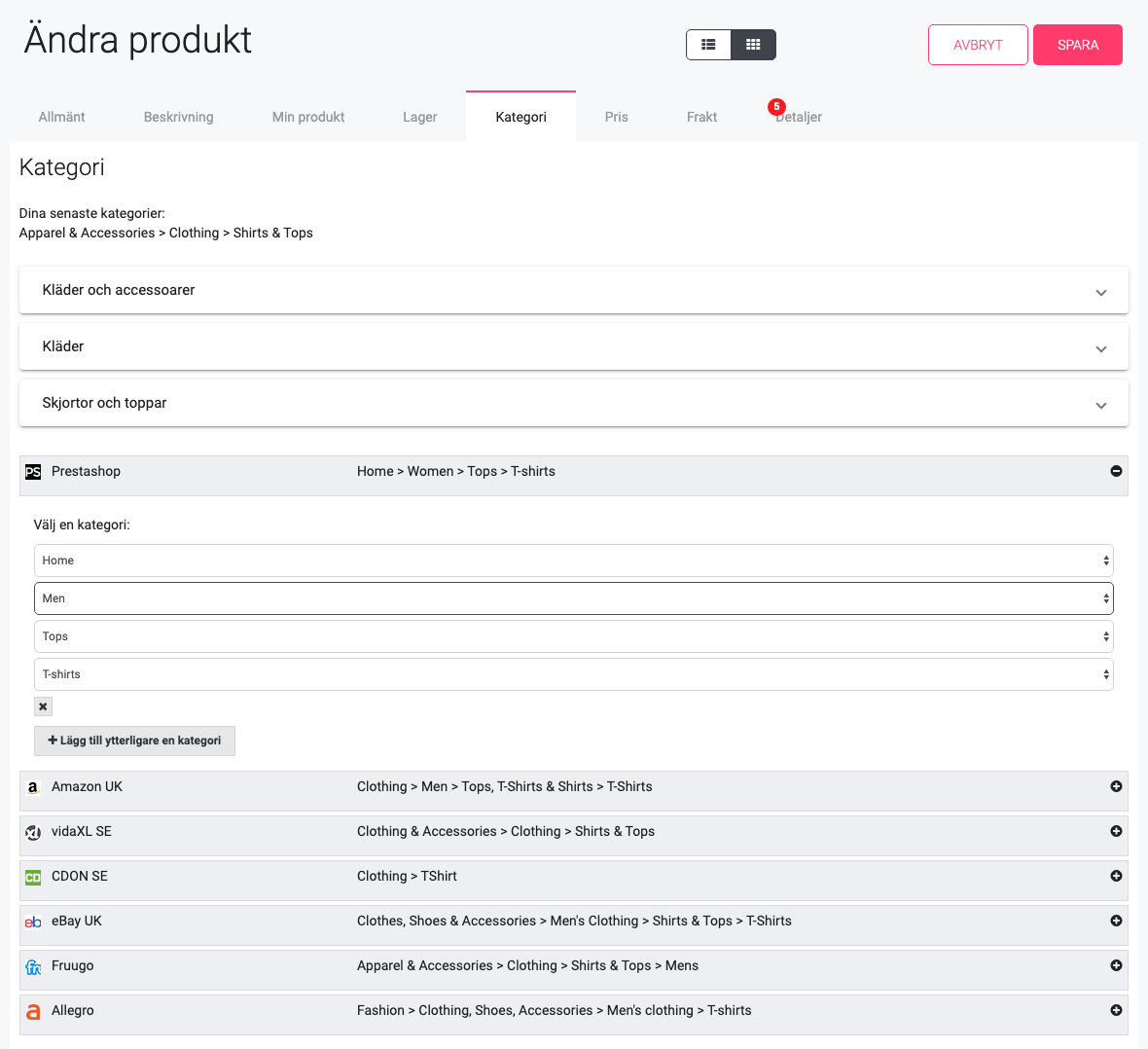Viewport: 1148px width, 1049px height.
Task: Open the Men category select
Action: tap(573, 598)
